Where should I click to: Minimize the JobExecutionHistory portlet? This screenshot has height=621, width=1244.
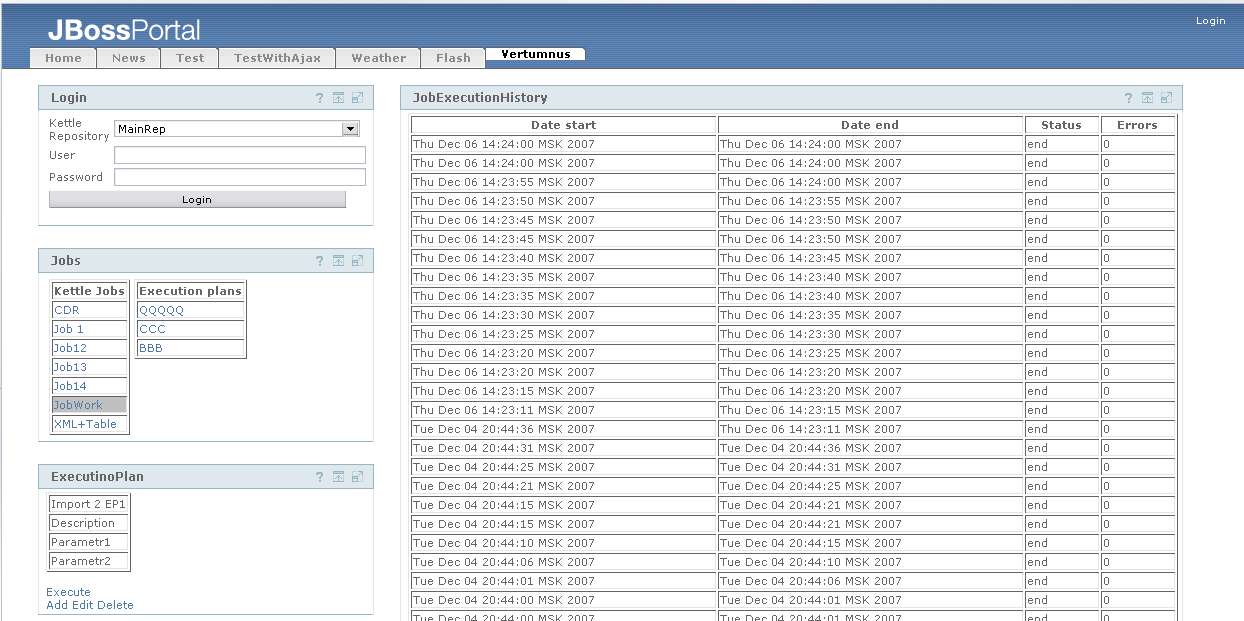1147,98
